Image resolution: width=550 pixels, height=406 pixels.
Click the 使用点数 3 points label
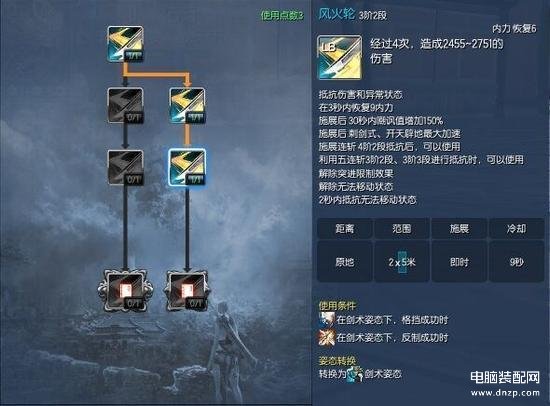pyautogui.click(x=282, y=15)
